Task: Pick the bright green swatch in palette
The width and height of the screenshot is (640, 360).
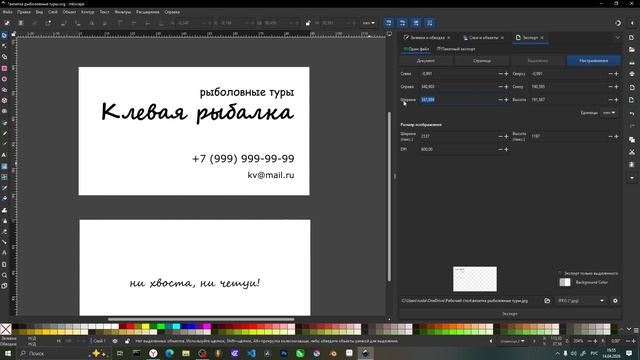Action: tap(160, 327)
